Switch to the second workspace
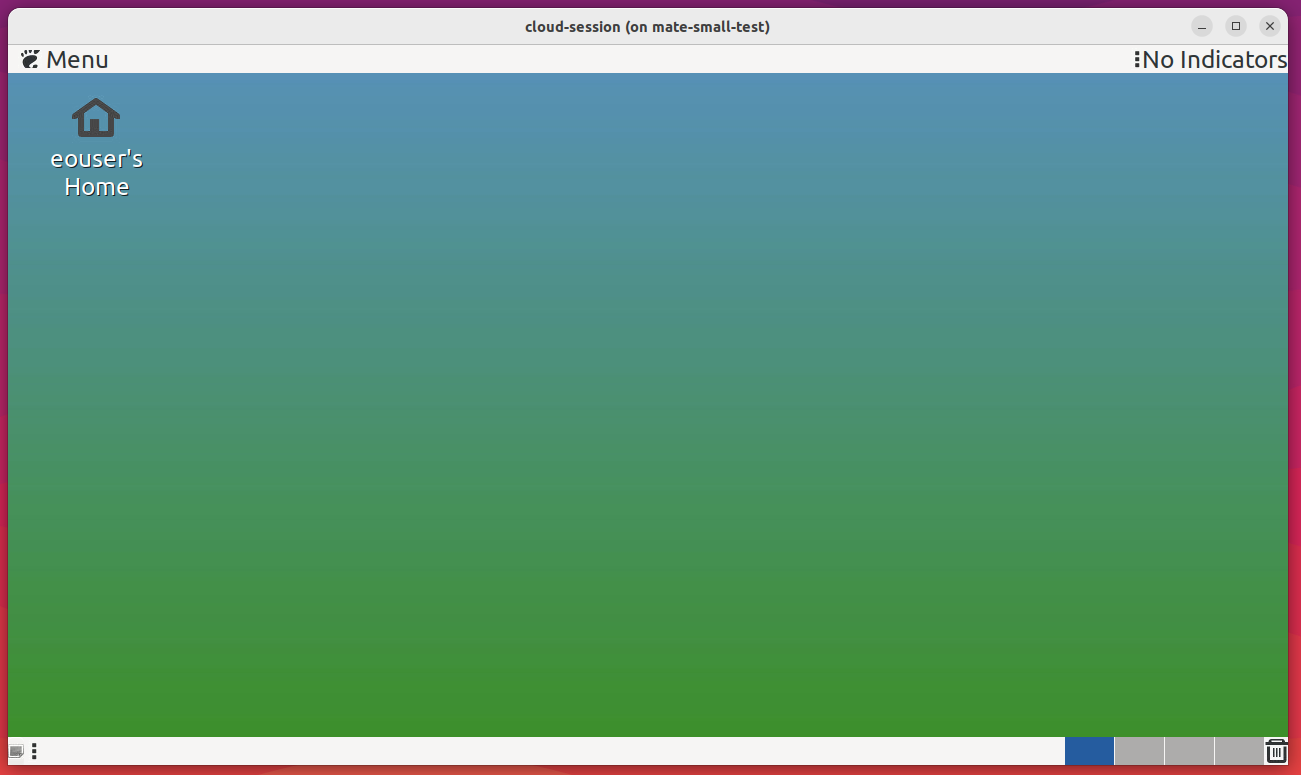 click(x=1140, y=751)
